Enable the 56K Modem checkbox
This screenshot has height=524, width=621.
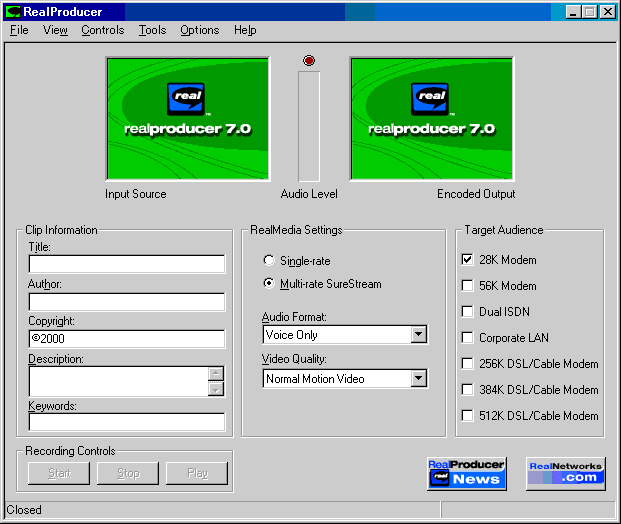coord(467,286)
